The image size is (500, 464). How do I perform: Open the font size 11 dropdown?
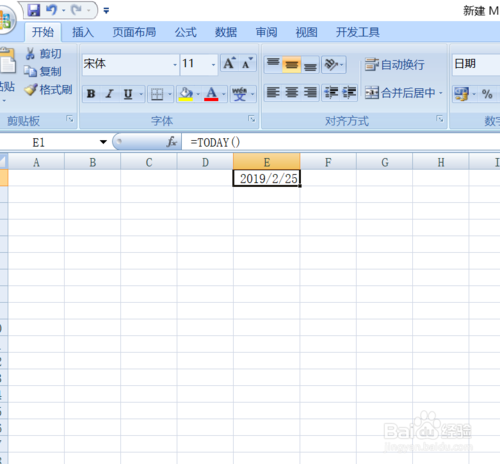pos(213,64)
